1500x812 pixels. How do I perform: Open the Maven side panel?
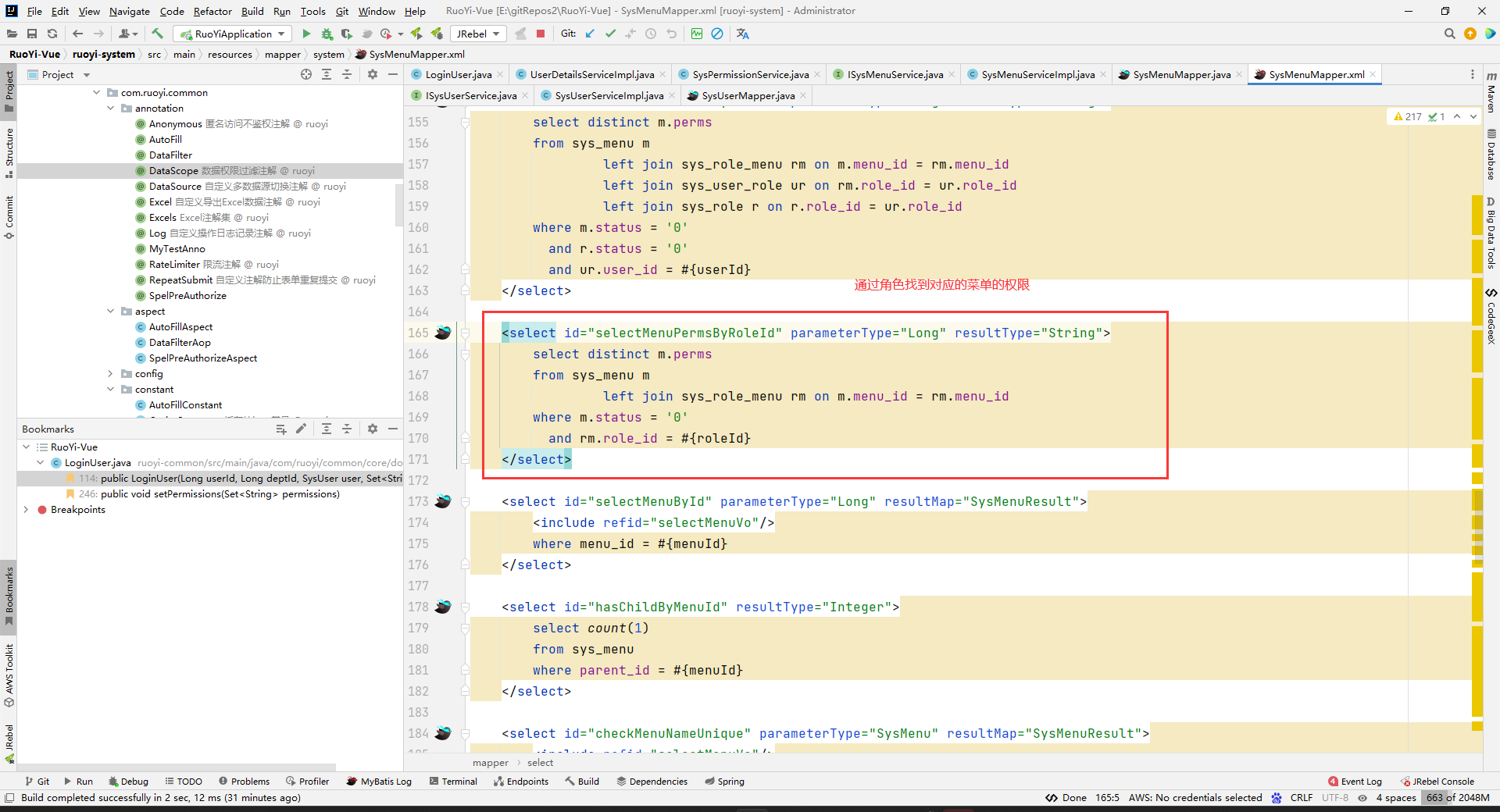1491,92
